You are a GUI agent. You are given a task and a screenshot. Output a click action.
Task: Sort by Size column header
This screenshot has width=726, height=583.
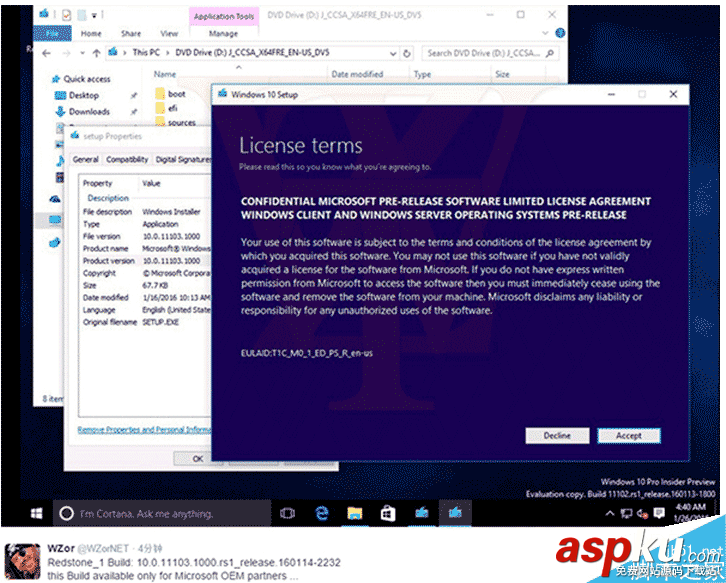click(502, 74)
